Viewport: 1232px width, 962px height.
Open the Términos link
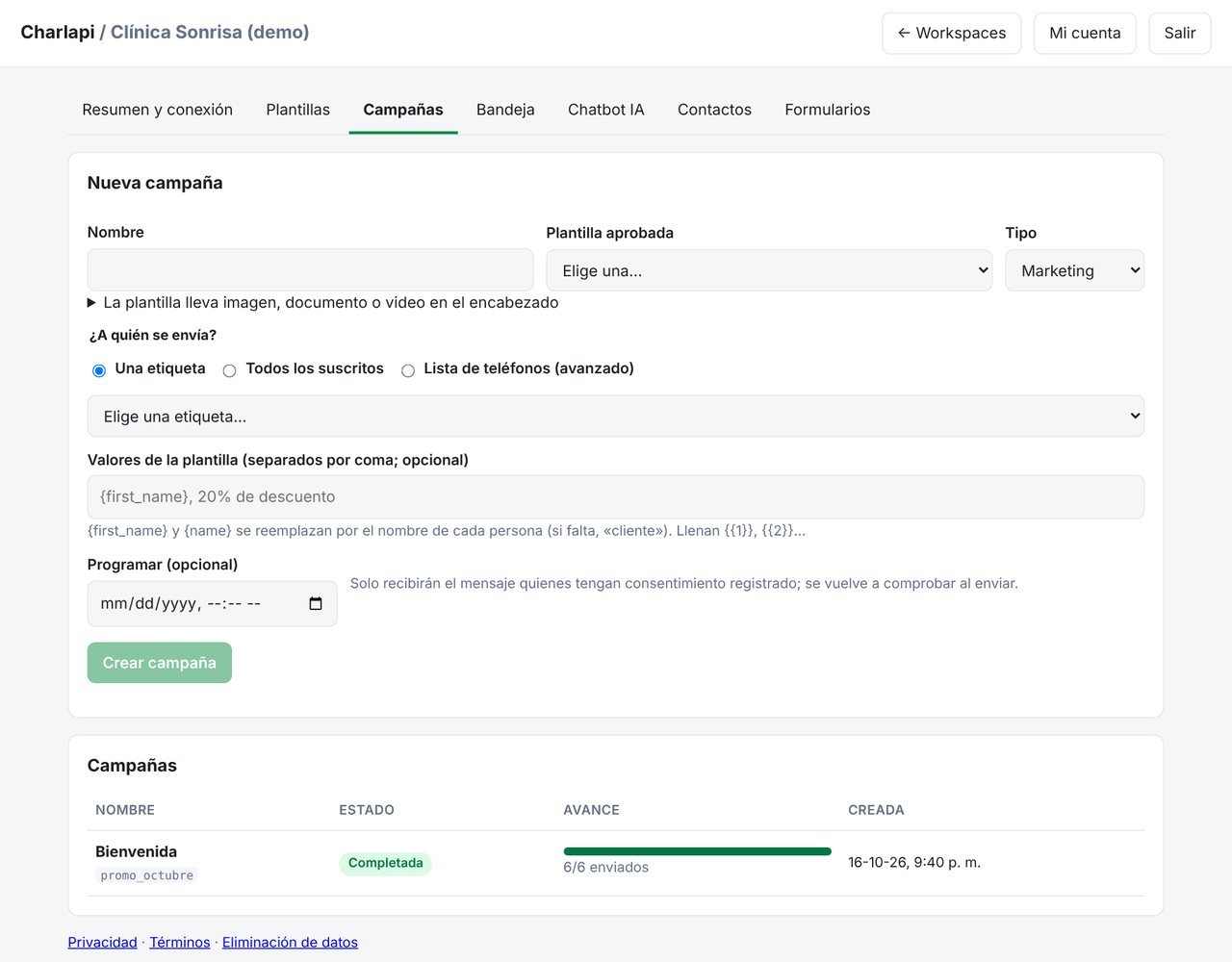180,942
